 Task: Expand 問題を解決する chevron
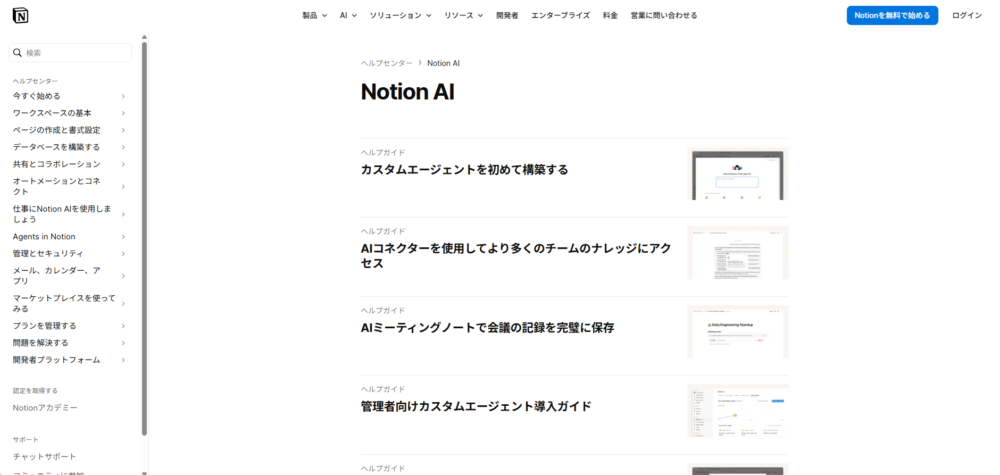[x=123, y=343]
